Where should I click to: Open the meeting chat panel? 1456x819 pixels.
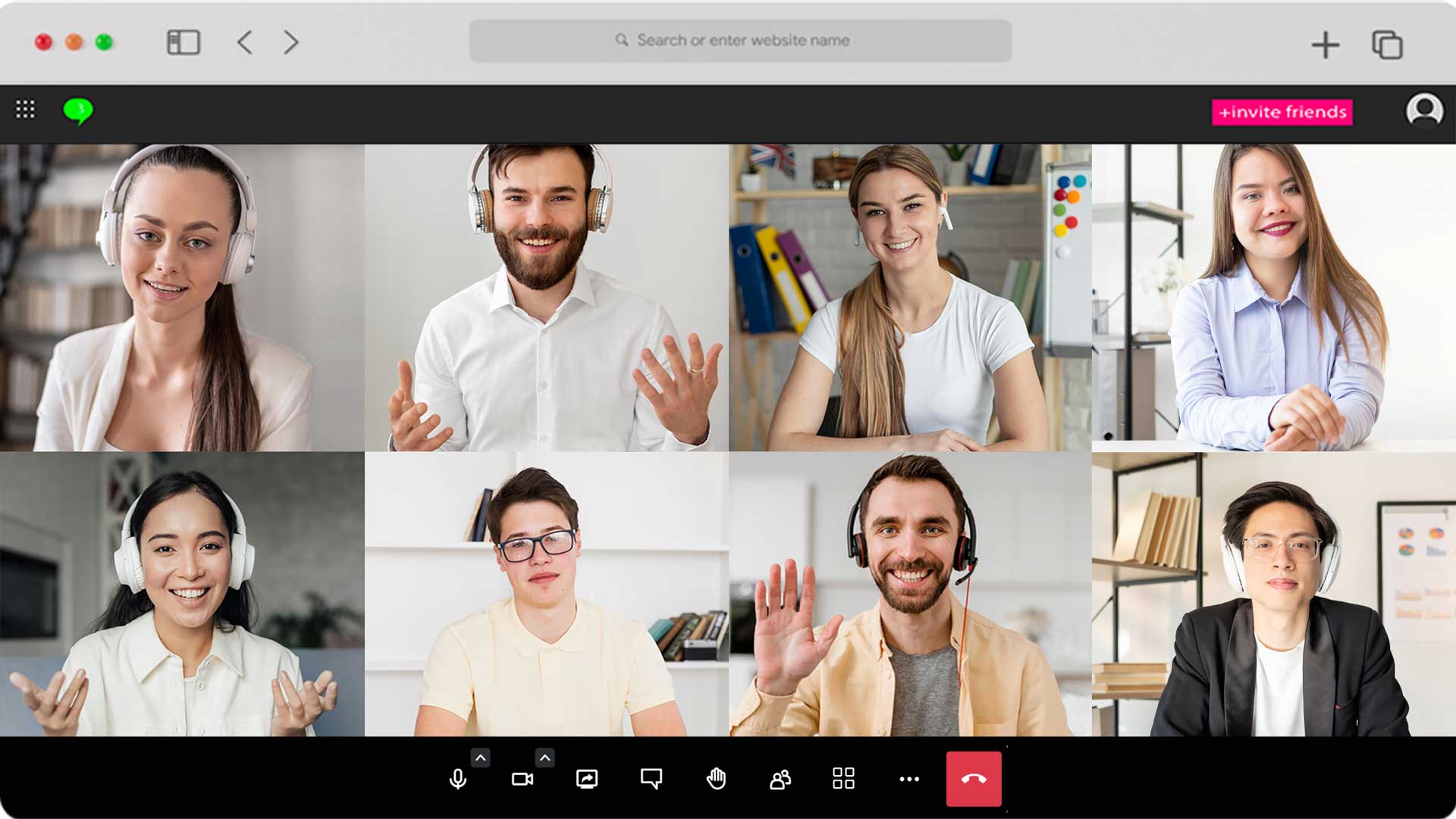pyautogui.click(x=651, y=779)
